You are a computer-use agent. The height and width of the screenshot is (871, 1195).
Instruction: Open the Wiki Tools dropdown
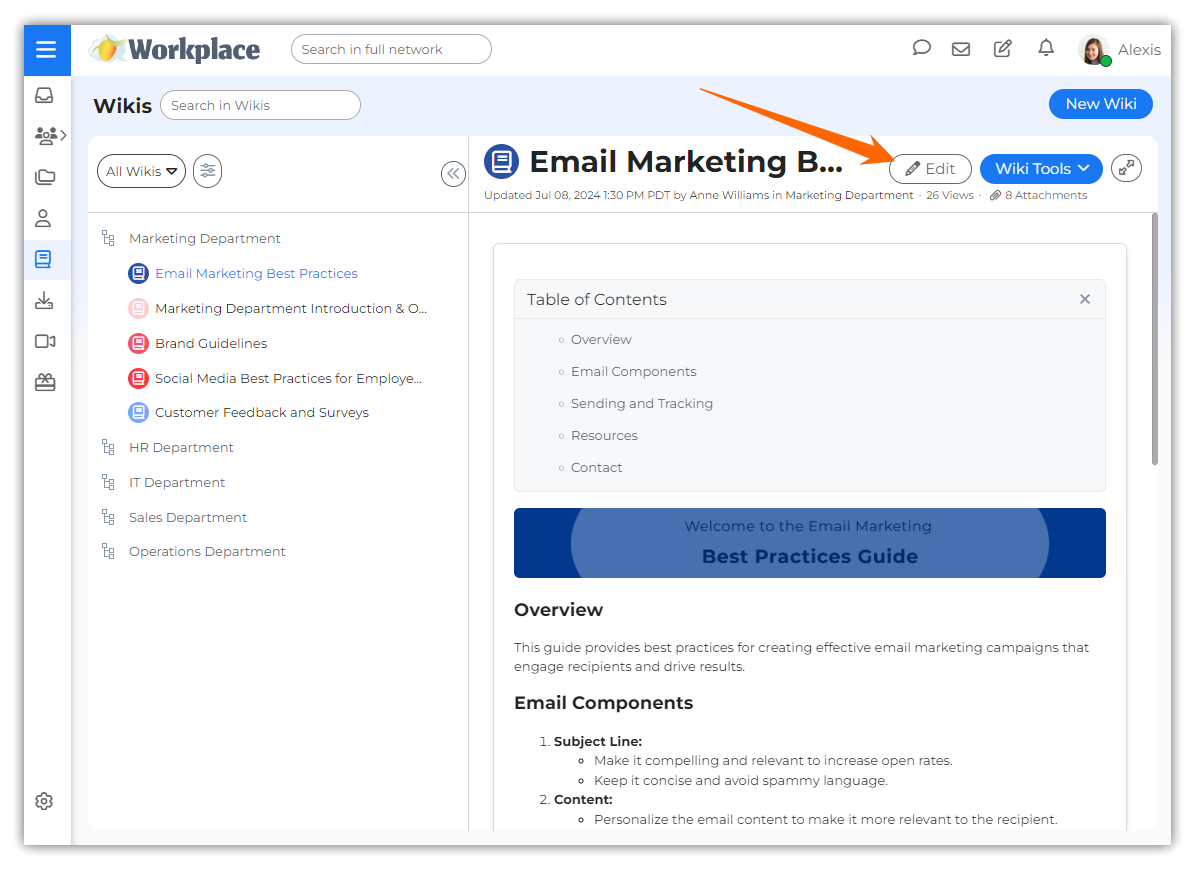click(1041, 169)
